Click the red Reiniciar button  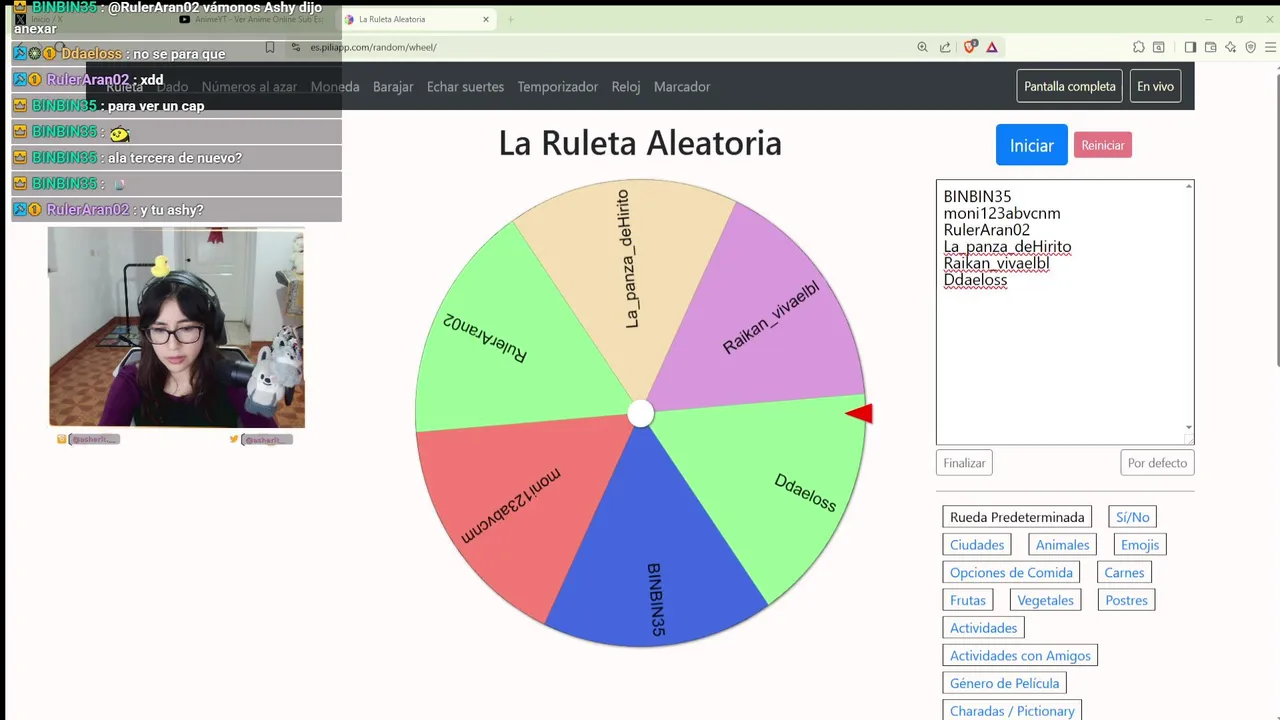pyautogui.click(x=1103, y=145)
